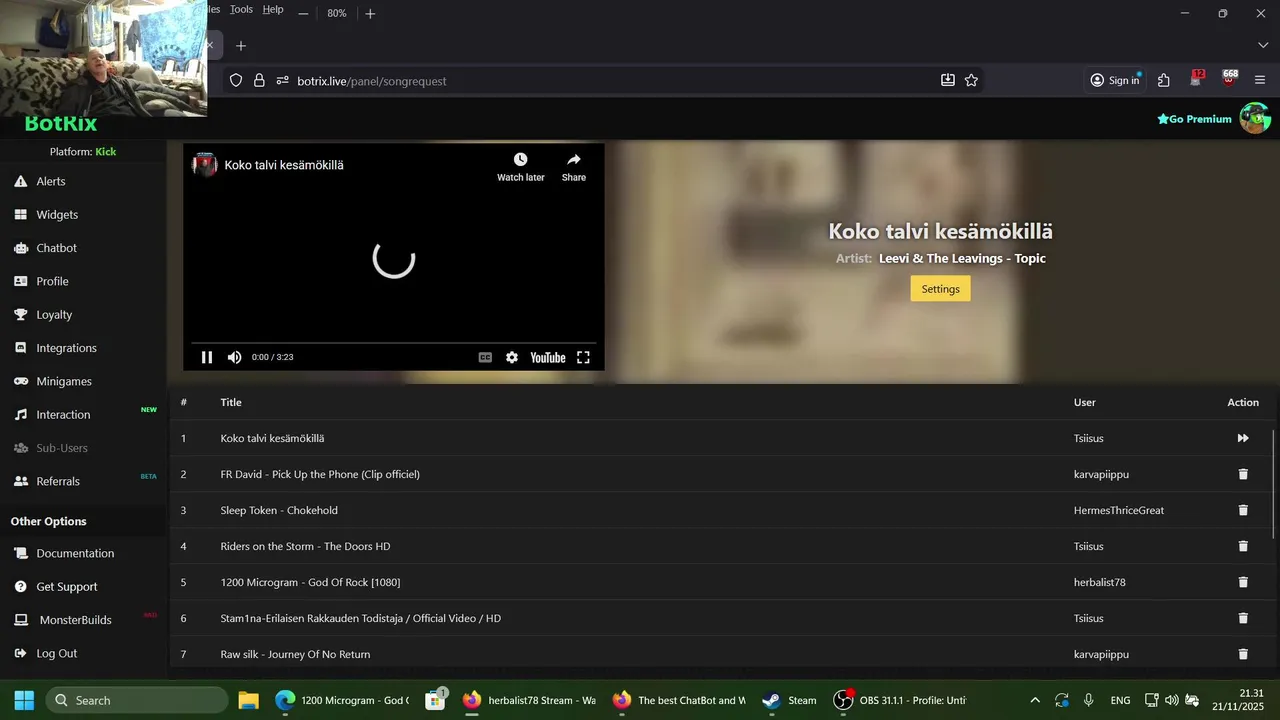Click the taskbar Search box
The height and width of the screenshot is (720, 1280).
[137, 700]
